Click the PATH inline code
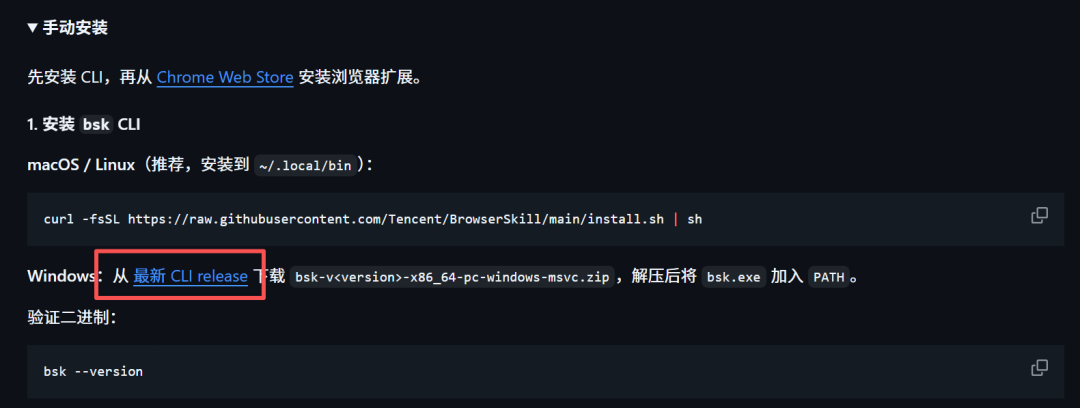1080x408 pixels. click(829, 277)
